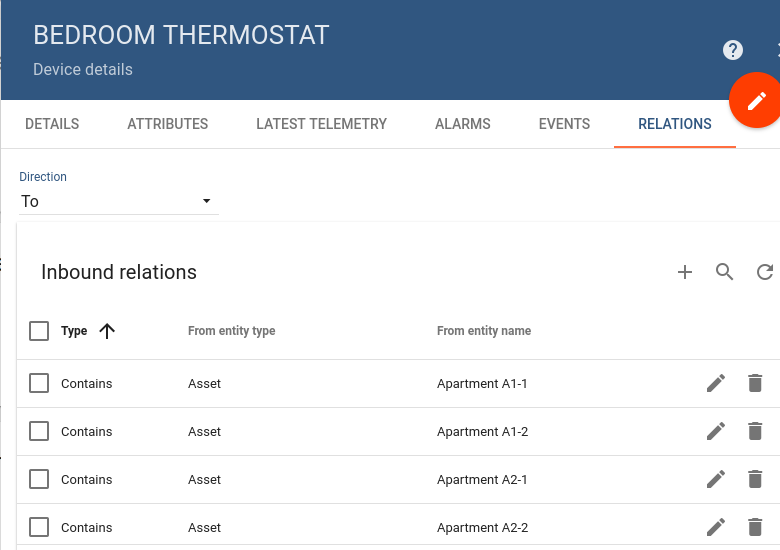The height and width of the screenshot is (550, 780).
Task: Edit relation from Apartment A1-1
Action: (x=716, y=383)
